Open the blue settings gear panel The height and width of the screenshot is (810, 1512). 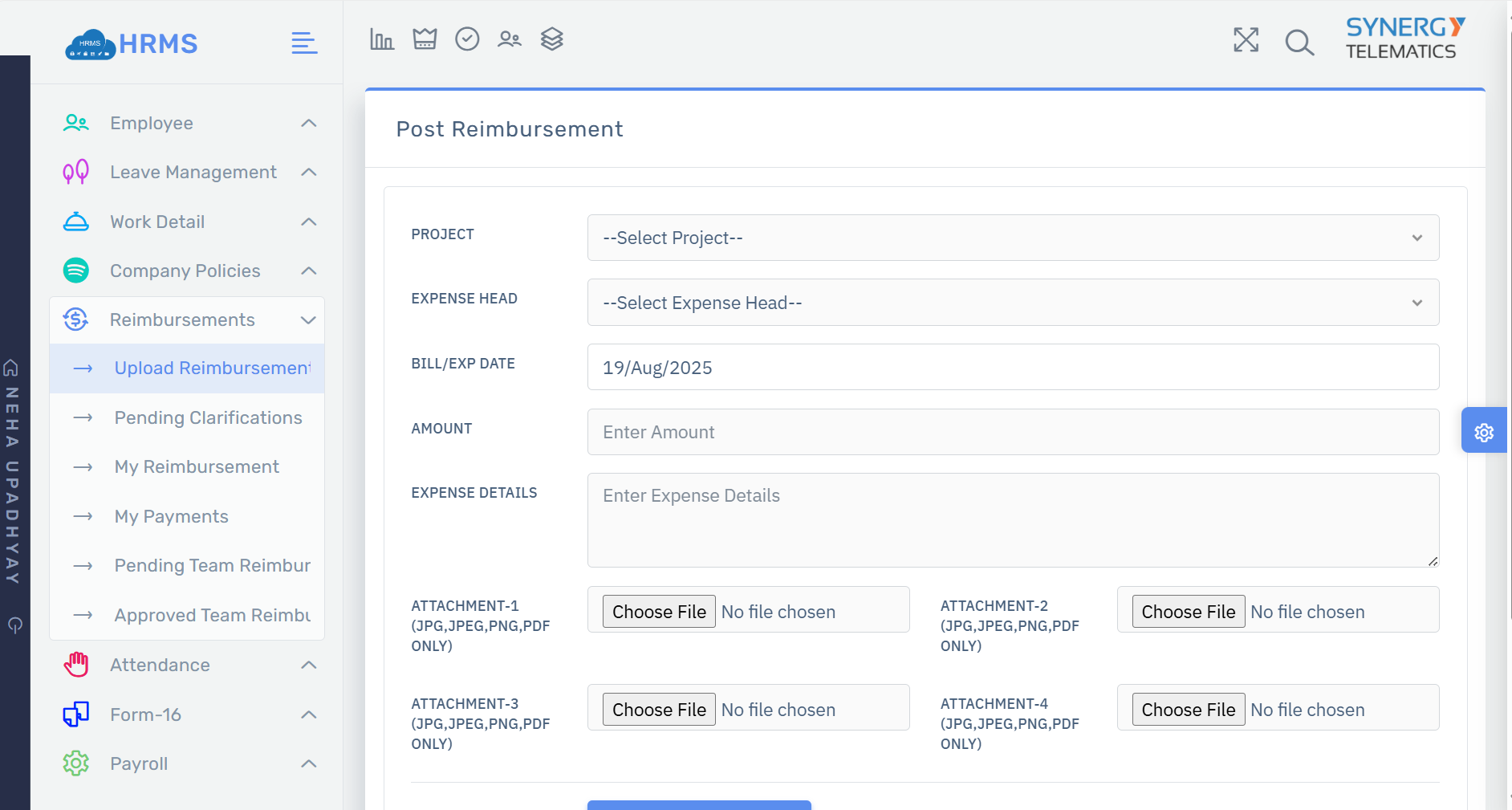pos(1484,432)
